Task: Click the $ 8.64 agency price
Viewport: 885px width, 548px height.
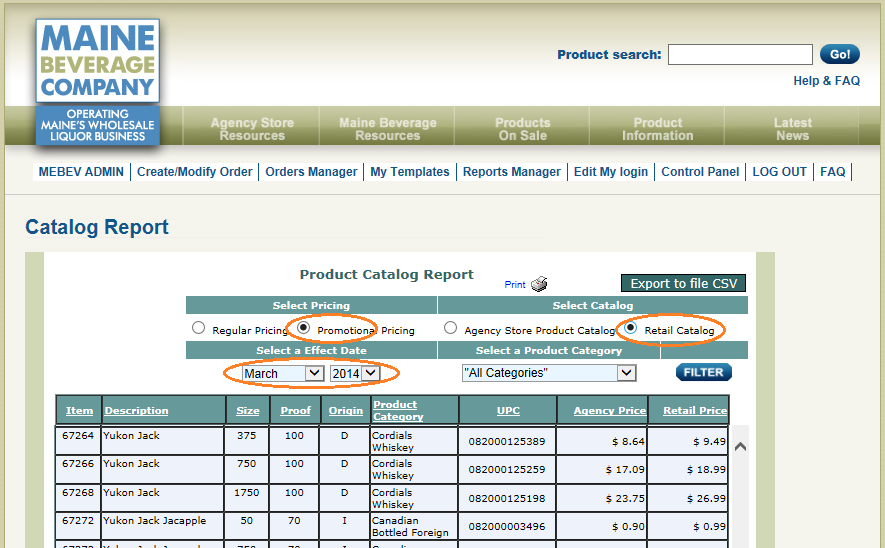Action: [x=628, y=441]
